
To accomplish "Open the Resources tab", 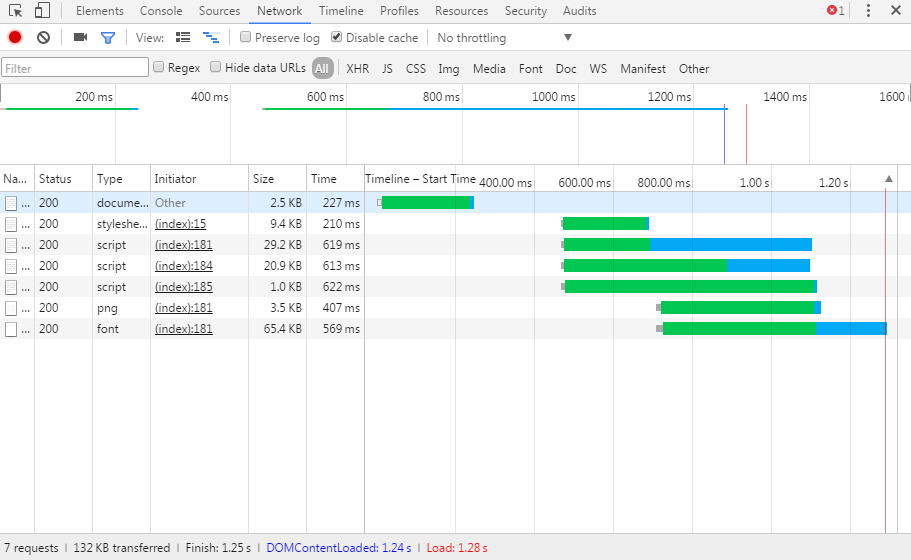I will tap(461, 10).
